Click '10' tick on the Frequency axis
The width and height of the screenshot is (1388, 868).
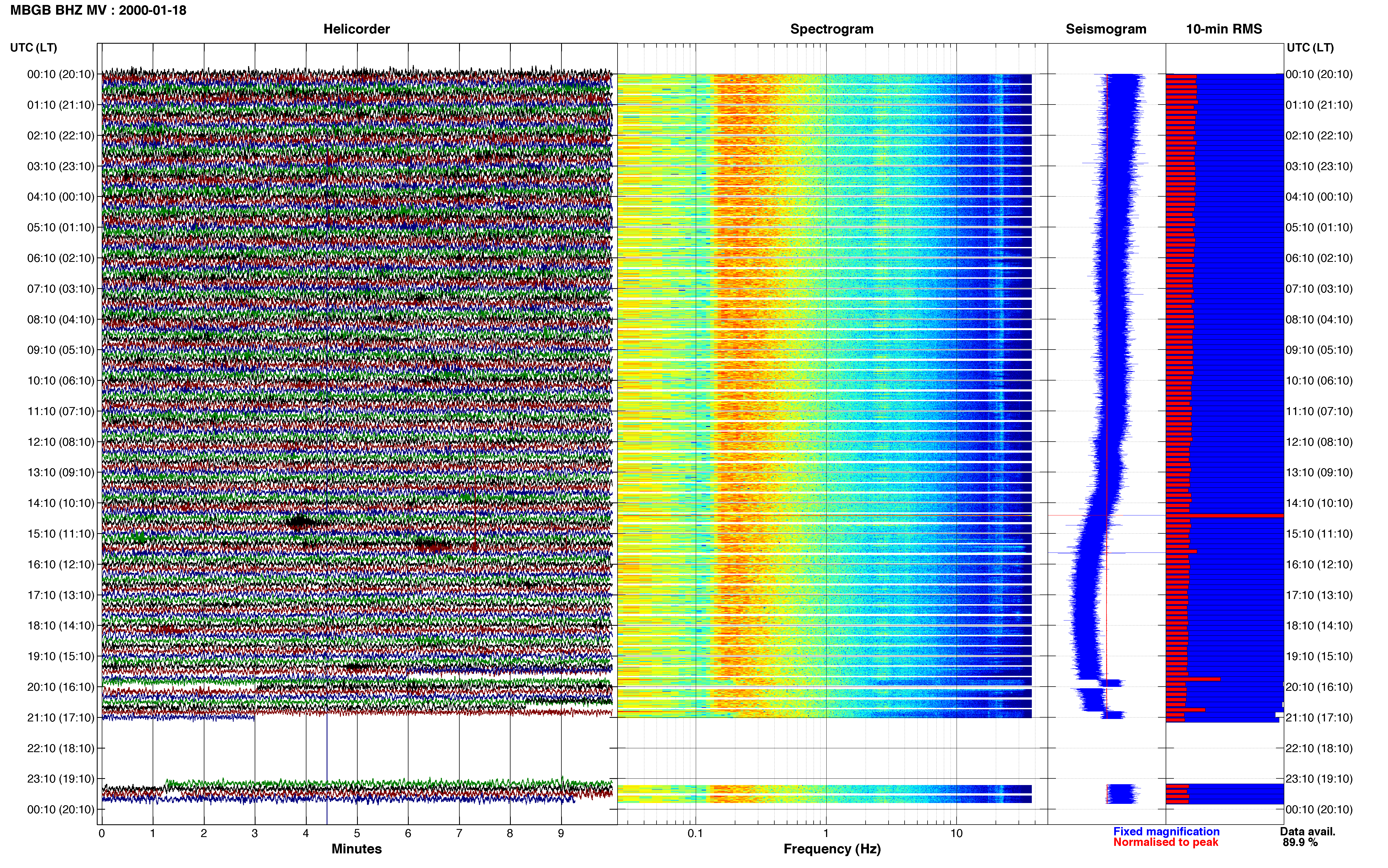[x=956, y=833]
